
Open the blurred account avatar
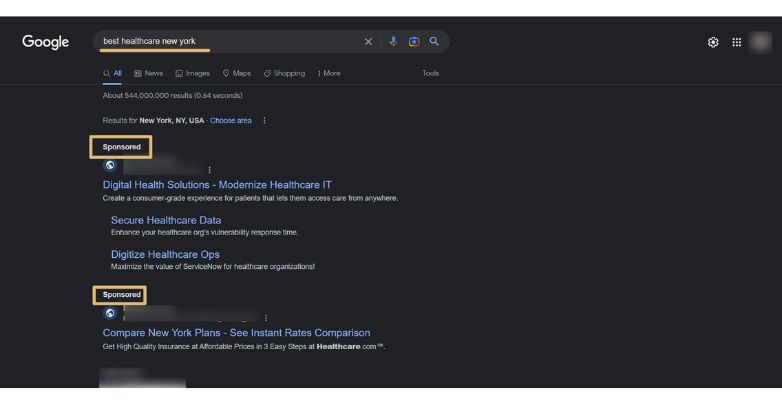761,42
